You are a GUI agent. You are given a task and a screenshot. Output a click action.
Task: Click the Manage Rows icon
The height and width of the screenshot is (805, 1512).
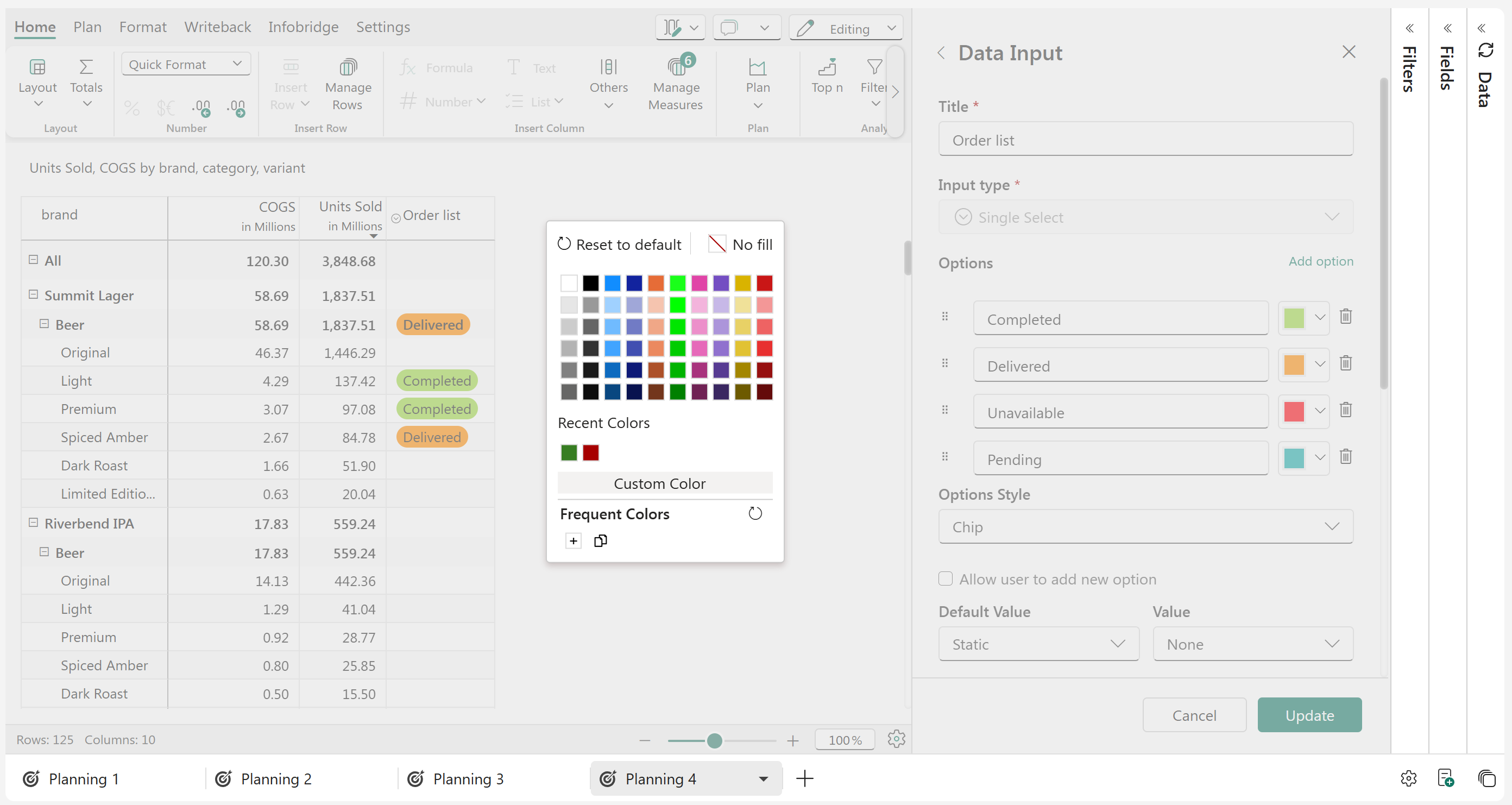point(348,68)
